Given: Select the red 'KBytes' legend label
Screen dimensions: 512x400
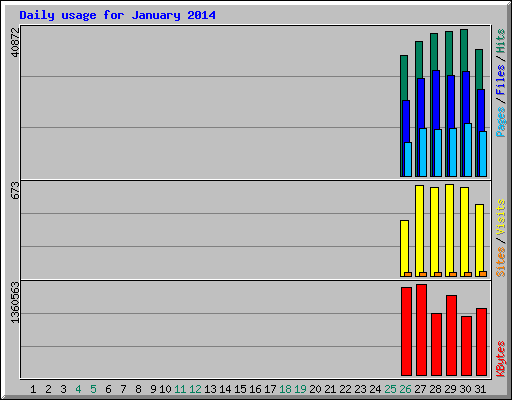Looking at the screenshot, I should pos(501,359).
